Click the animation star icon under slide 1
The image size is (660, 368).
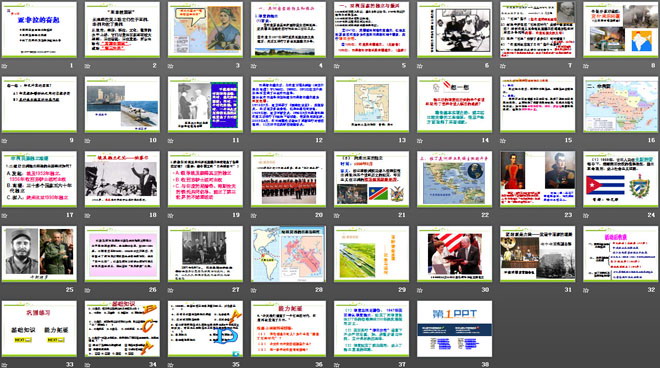tap(4, 66)
